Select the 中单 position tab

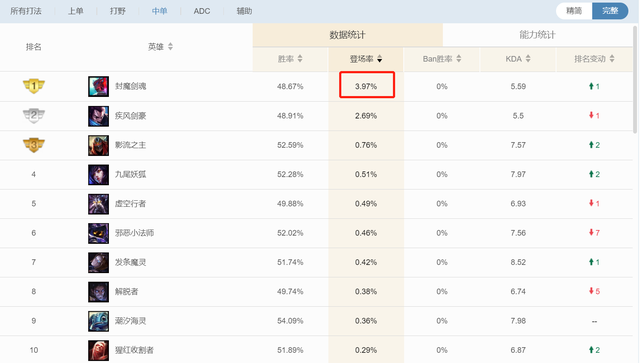(x=160, y=11)
